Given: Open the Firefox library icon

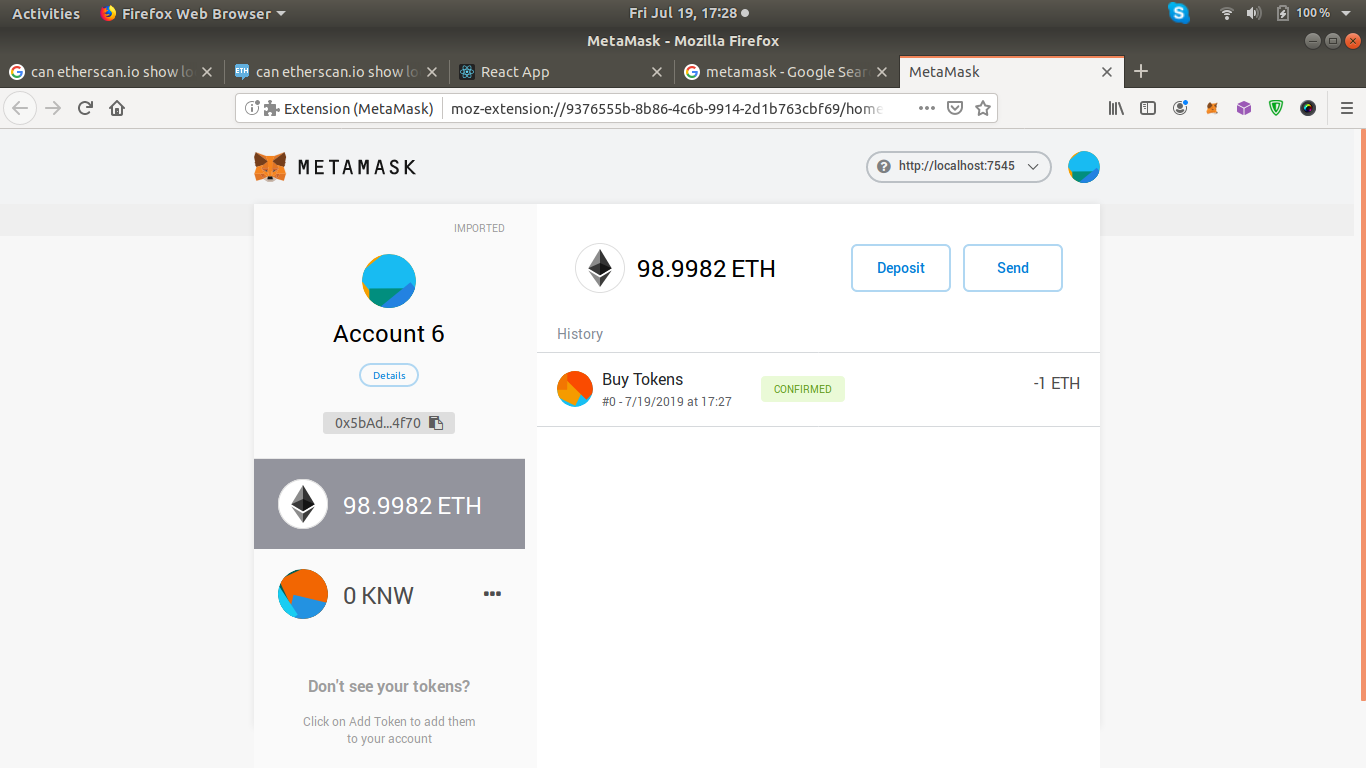Looking at the screenshot, I should 1115,108.
